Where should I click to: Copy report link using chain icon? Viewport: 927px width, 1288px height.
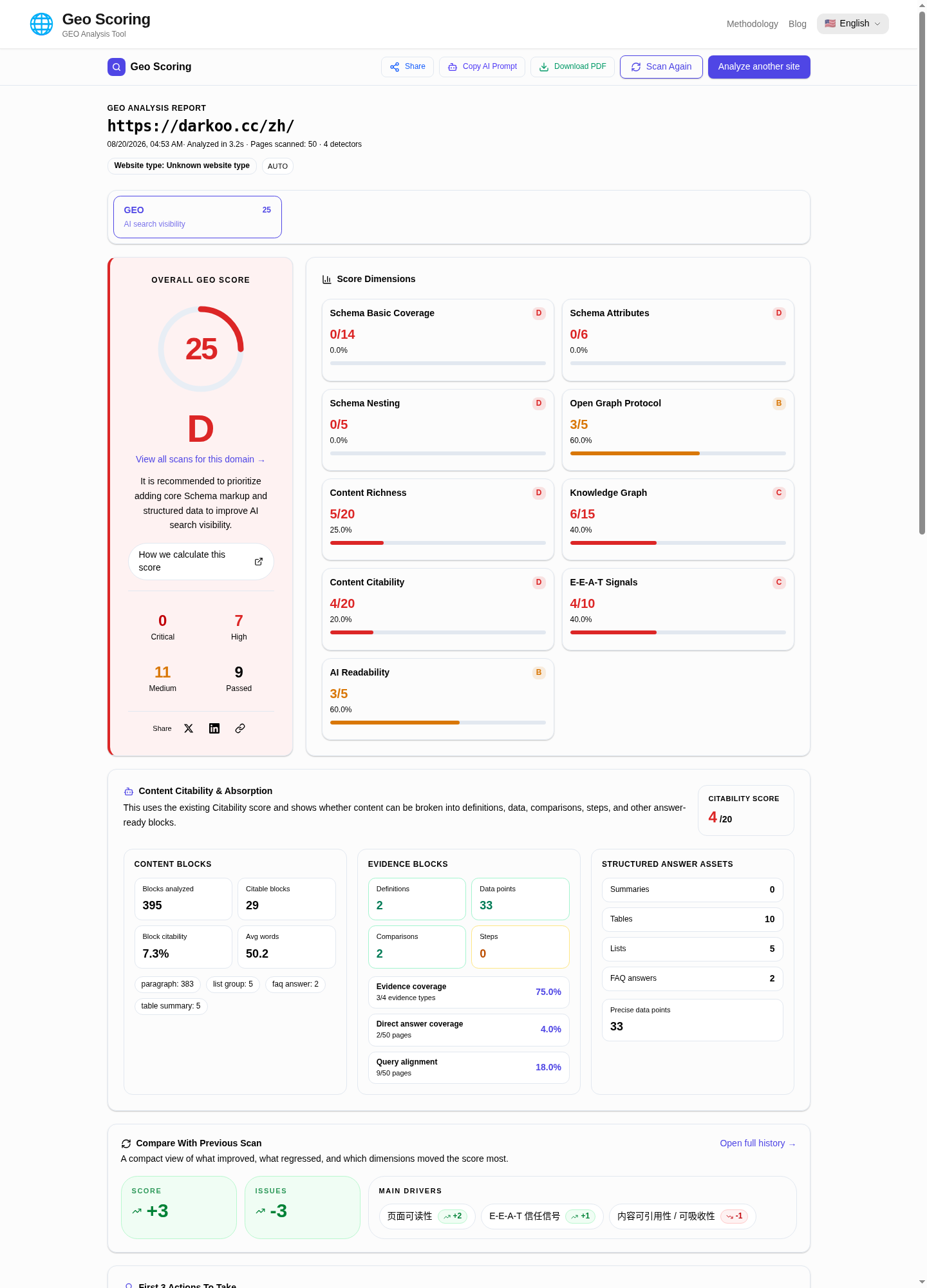click(240, 728)
